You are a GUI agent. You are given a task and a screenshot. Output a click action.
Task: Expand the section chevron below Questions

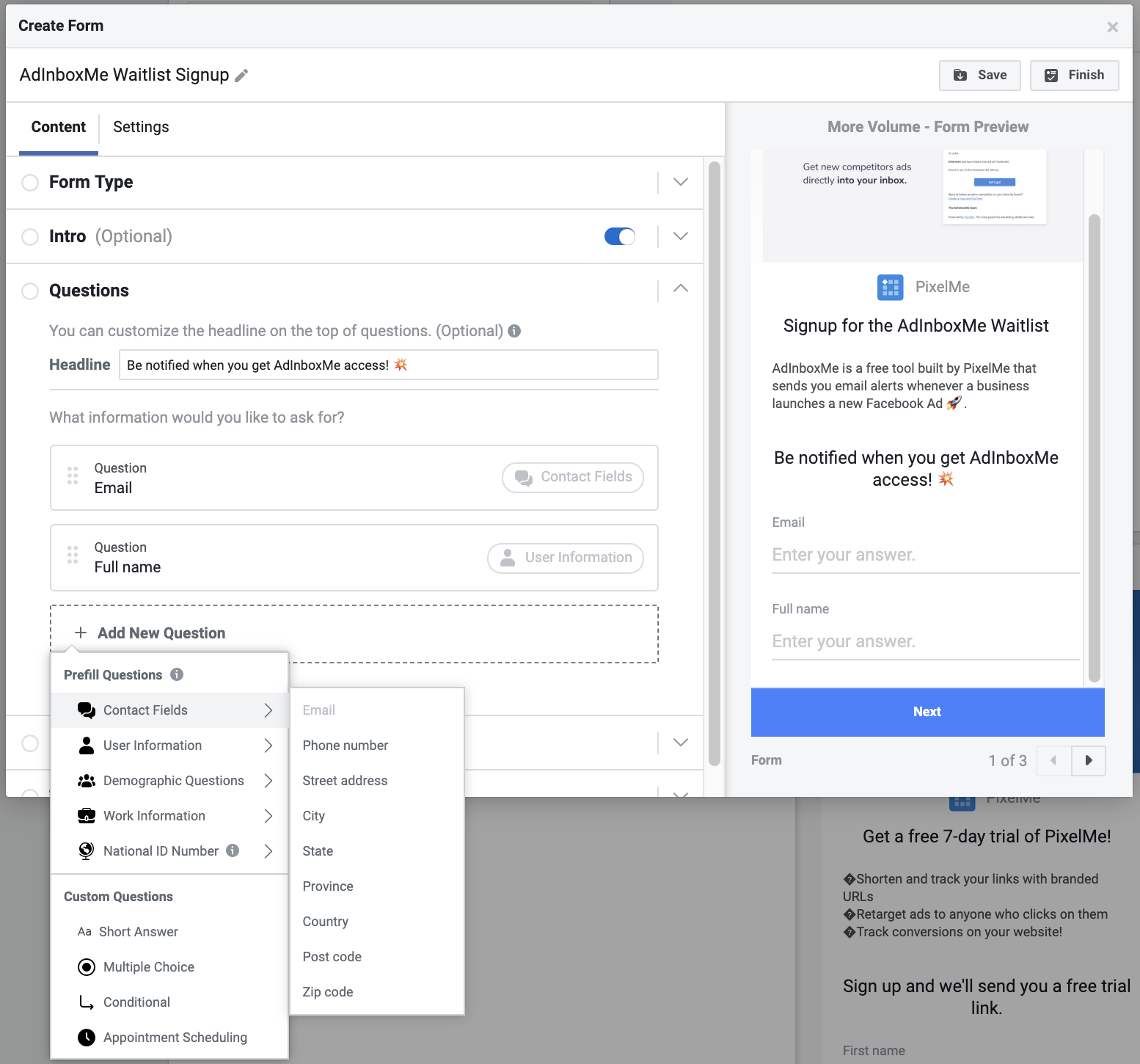[x=681, y=743]
